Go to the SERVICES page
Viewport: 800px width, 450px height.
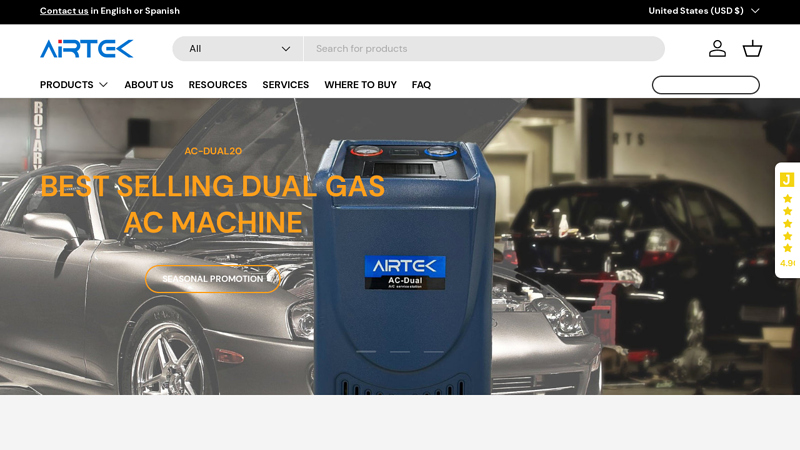point(286,85)
